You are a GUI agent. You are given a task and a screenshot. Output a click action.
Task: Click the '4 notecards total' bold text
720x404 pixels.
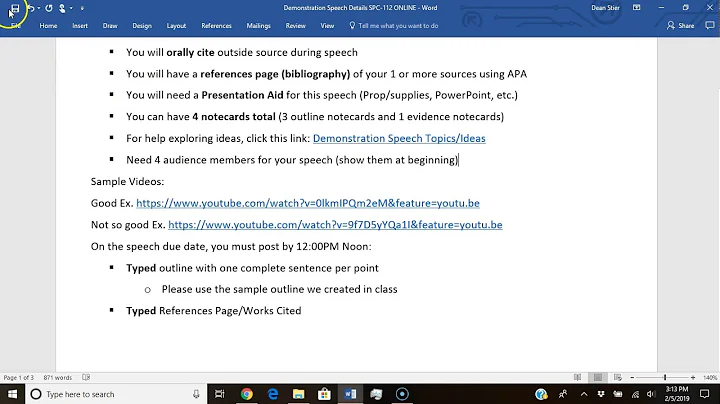click(x=234, y=117)
